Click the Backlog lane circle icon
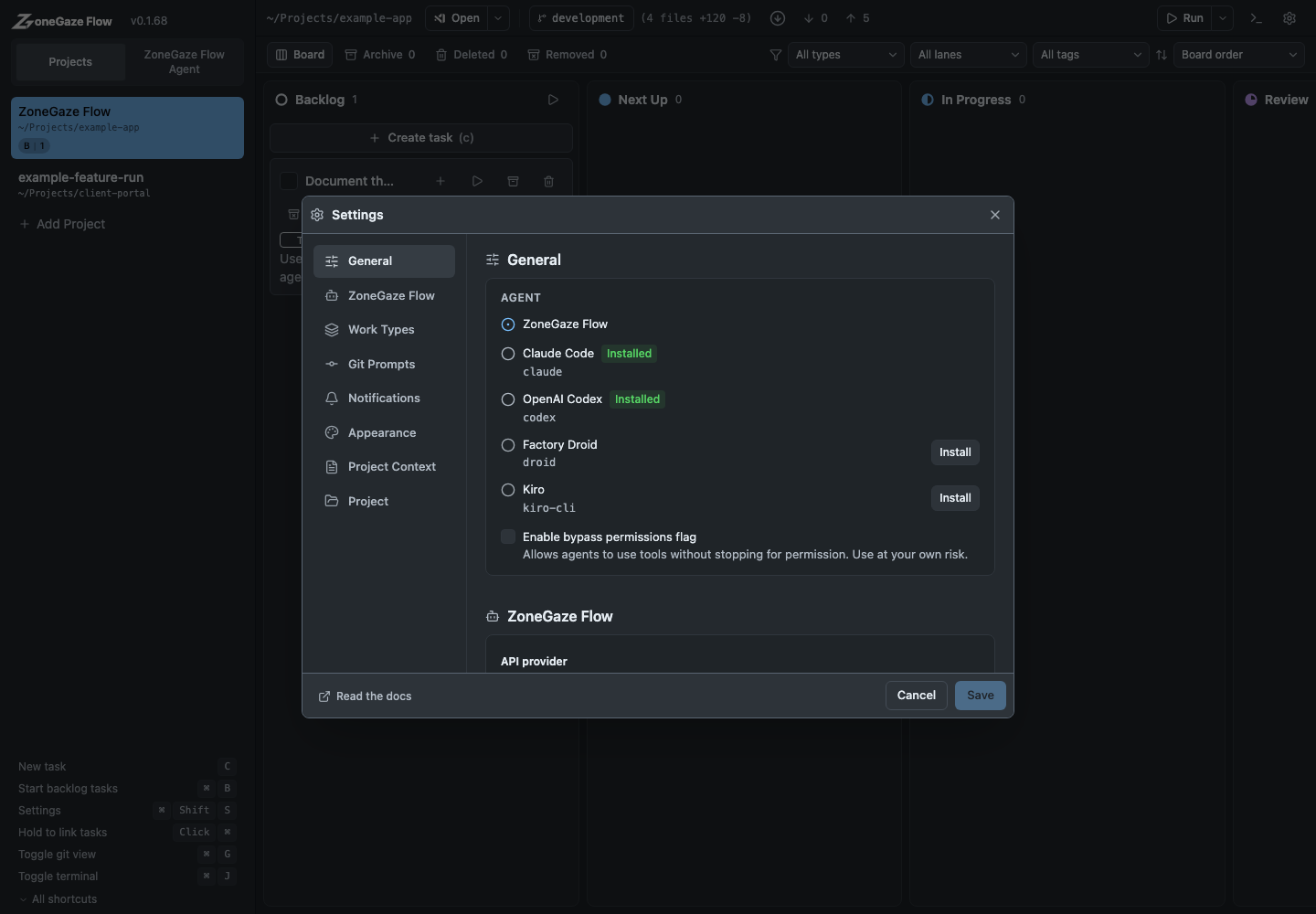 point(281,100)
